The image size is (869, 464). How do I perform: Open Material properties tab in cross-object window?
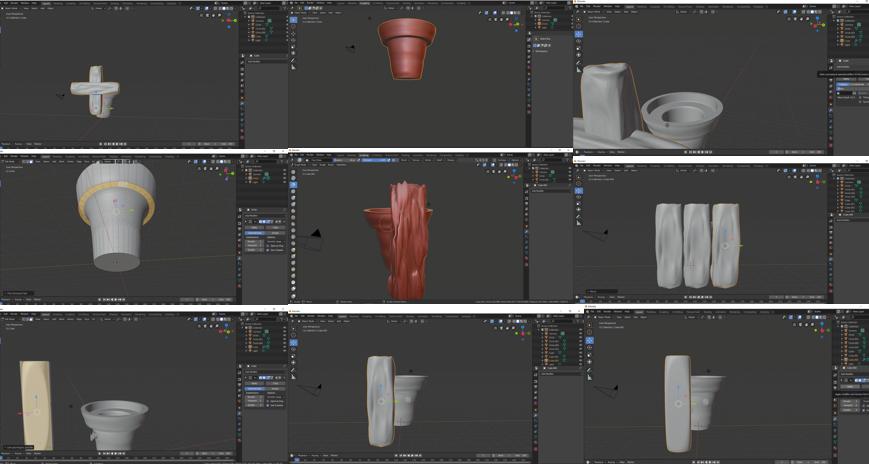coord(242,132)
